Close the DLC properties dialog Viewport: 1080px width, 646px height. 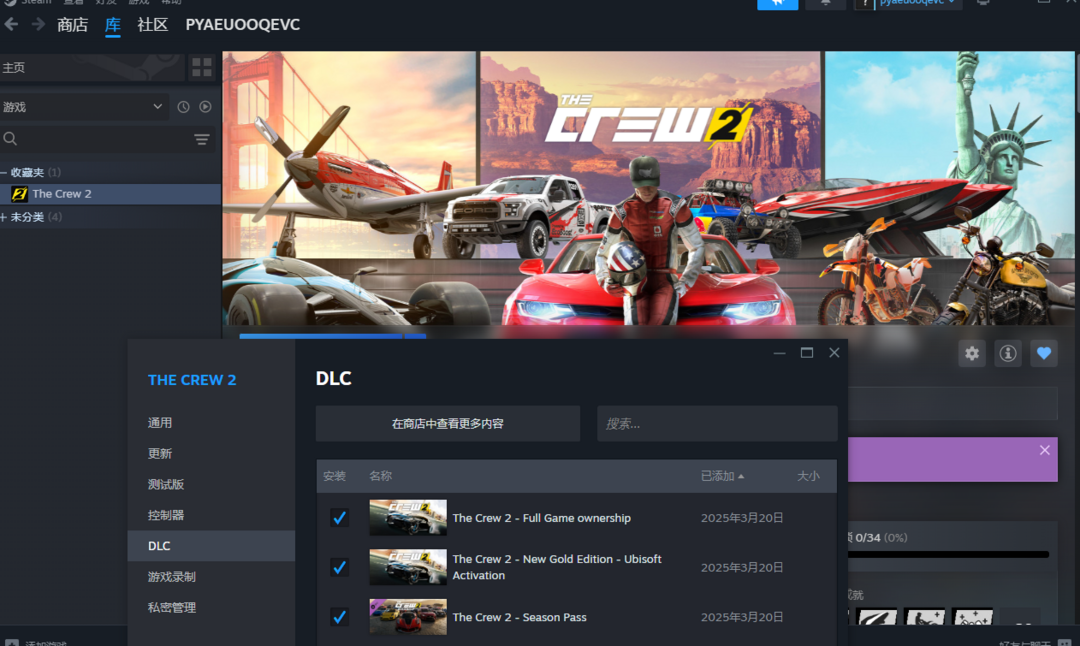[834, 353]
